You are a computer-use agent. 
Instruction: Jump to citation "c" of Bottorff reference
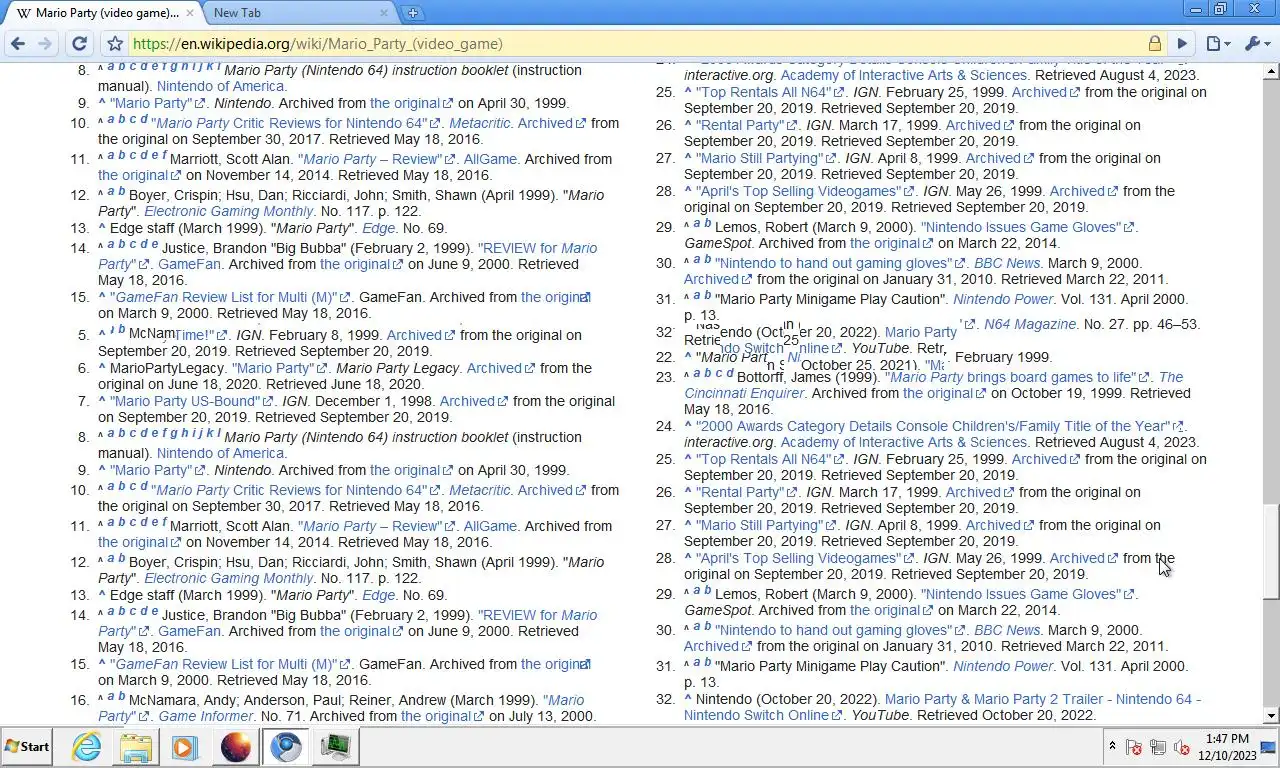pos(719,373)
